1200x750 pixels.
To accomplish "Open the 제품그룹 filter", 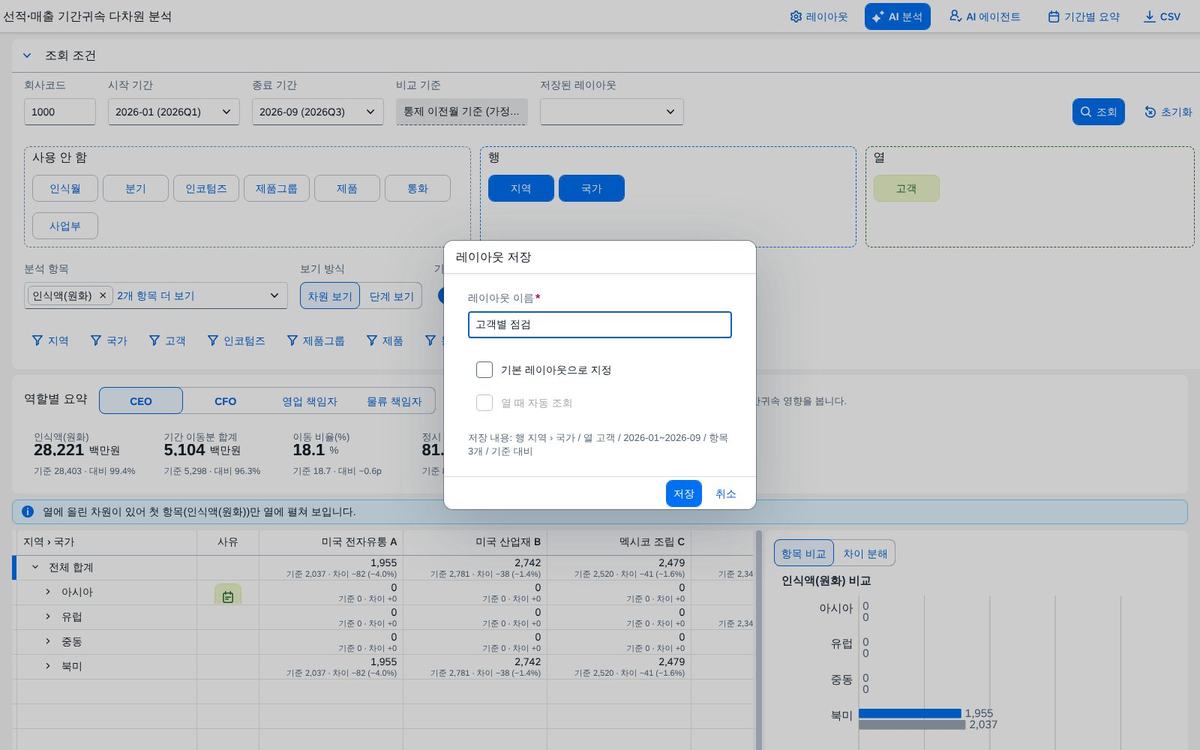I will pyautogui.click(x=315, y=340).
